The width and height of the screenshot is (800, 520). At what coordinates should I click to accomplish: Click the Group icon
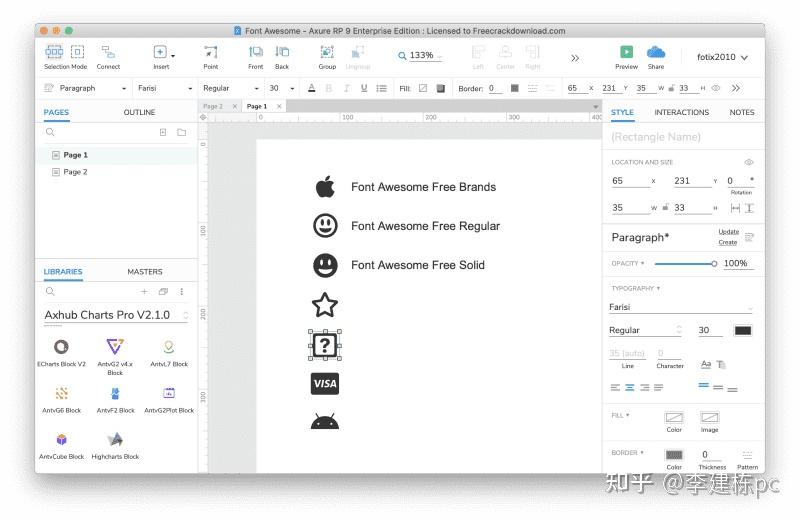pyautogui.click(x=327, y=52)
